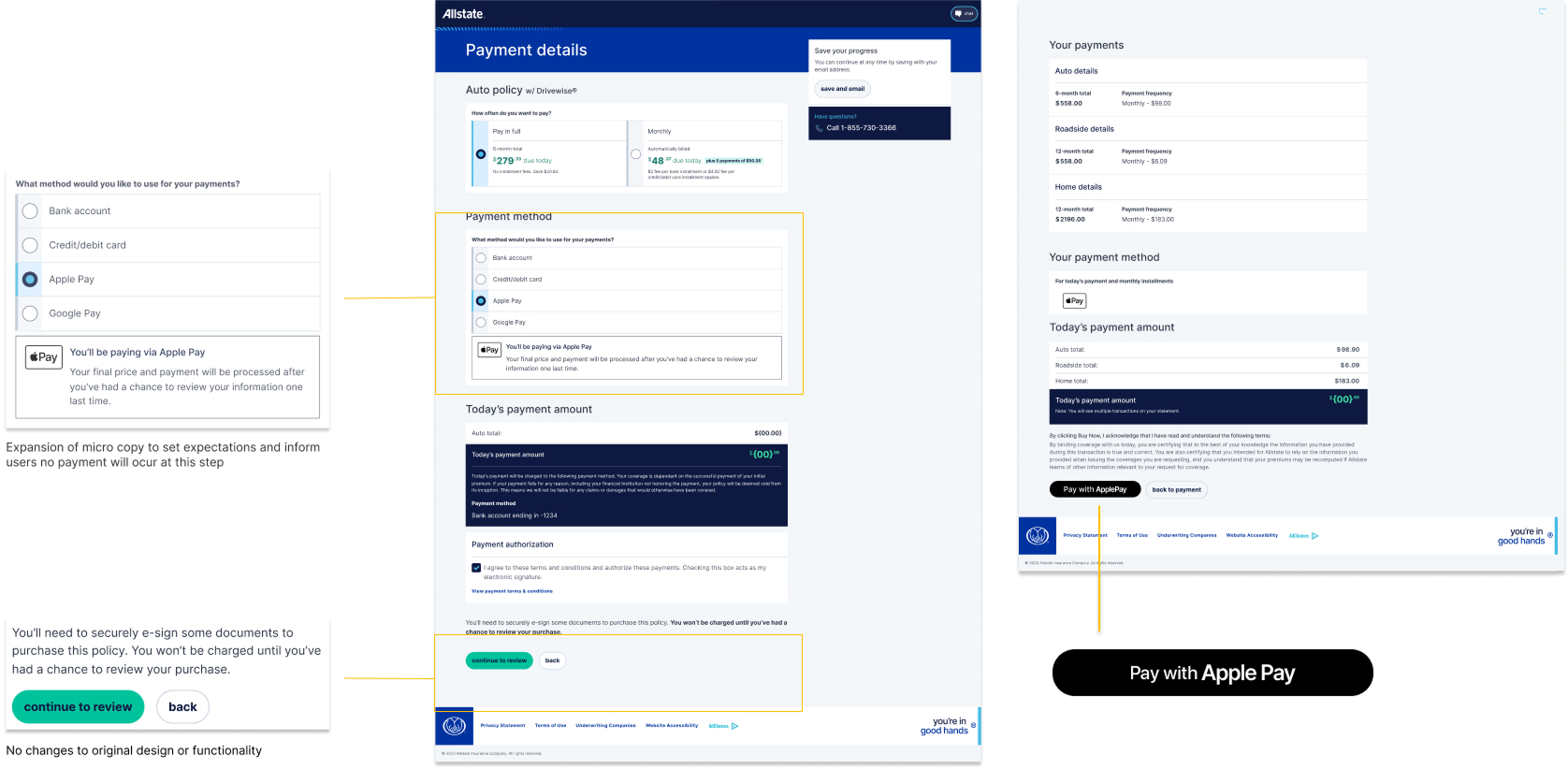Click the Home total $183.00 amount

click(x=1346, y=382)
